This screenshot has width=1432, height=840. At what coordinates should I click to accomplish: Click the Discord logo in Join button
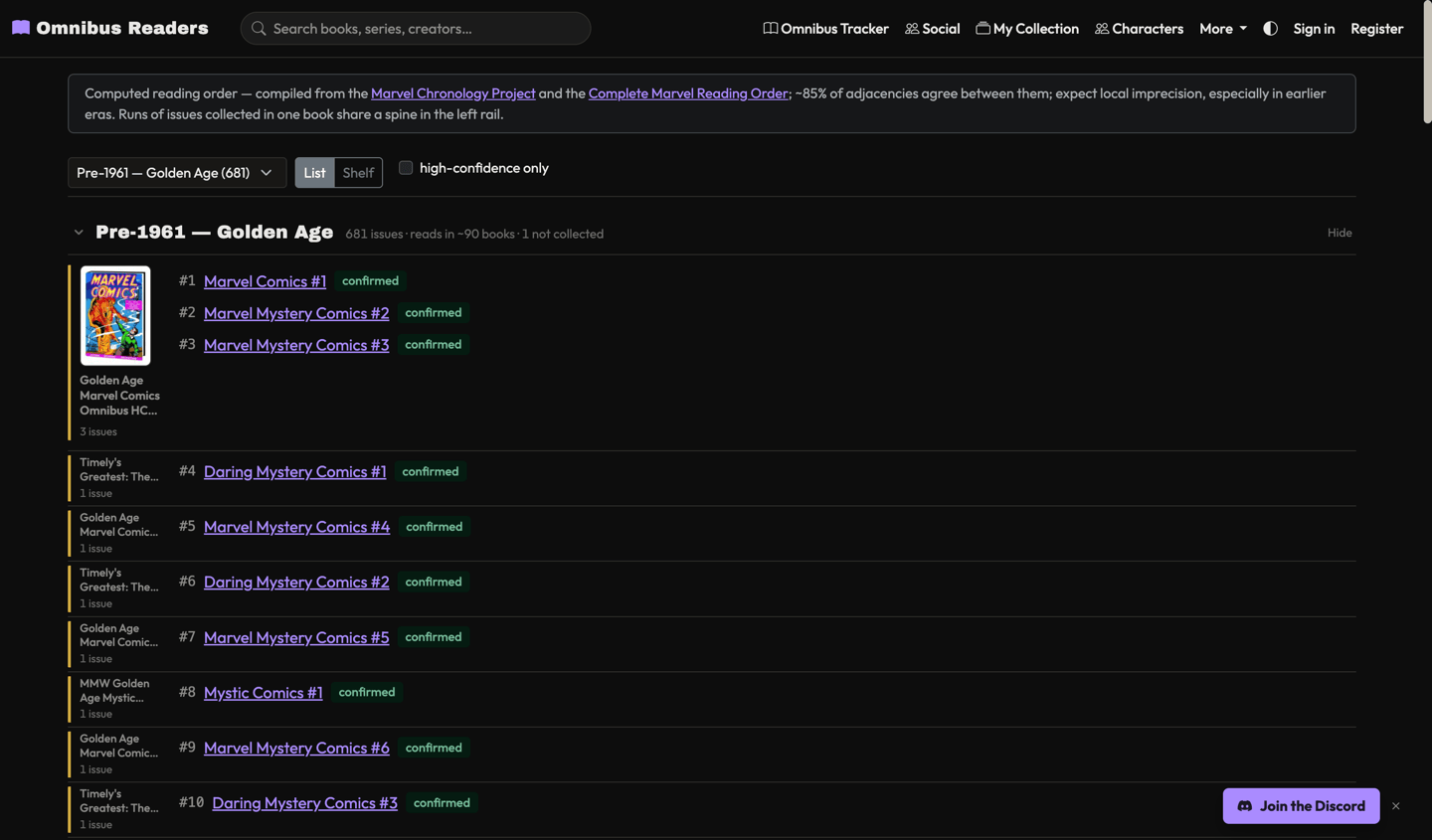pos(1245,806)
